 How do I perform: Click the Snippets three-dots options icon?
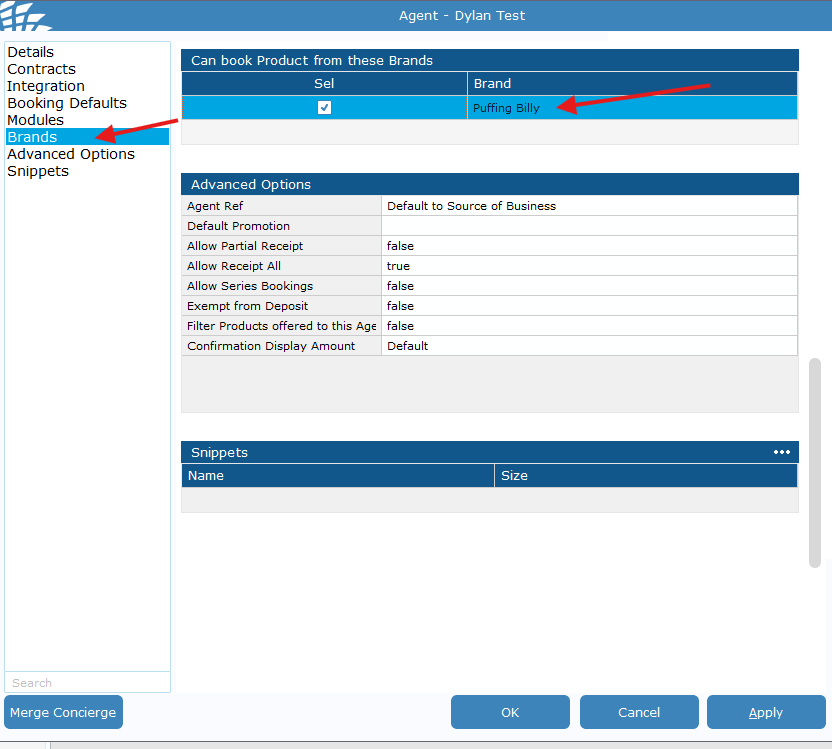coord(781,452)
